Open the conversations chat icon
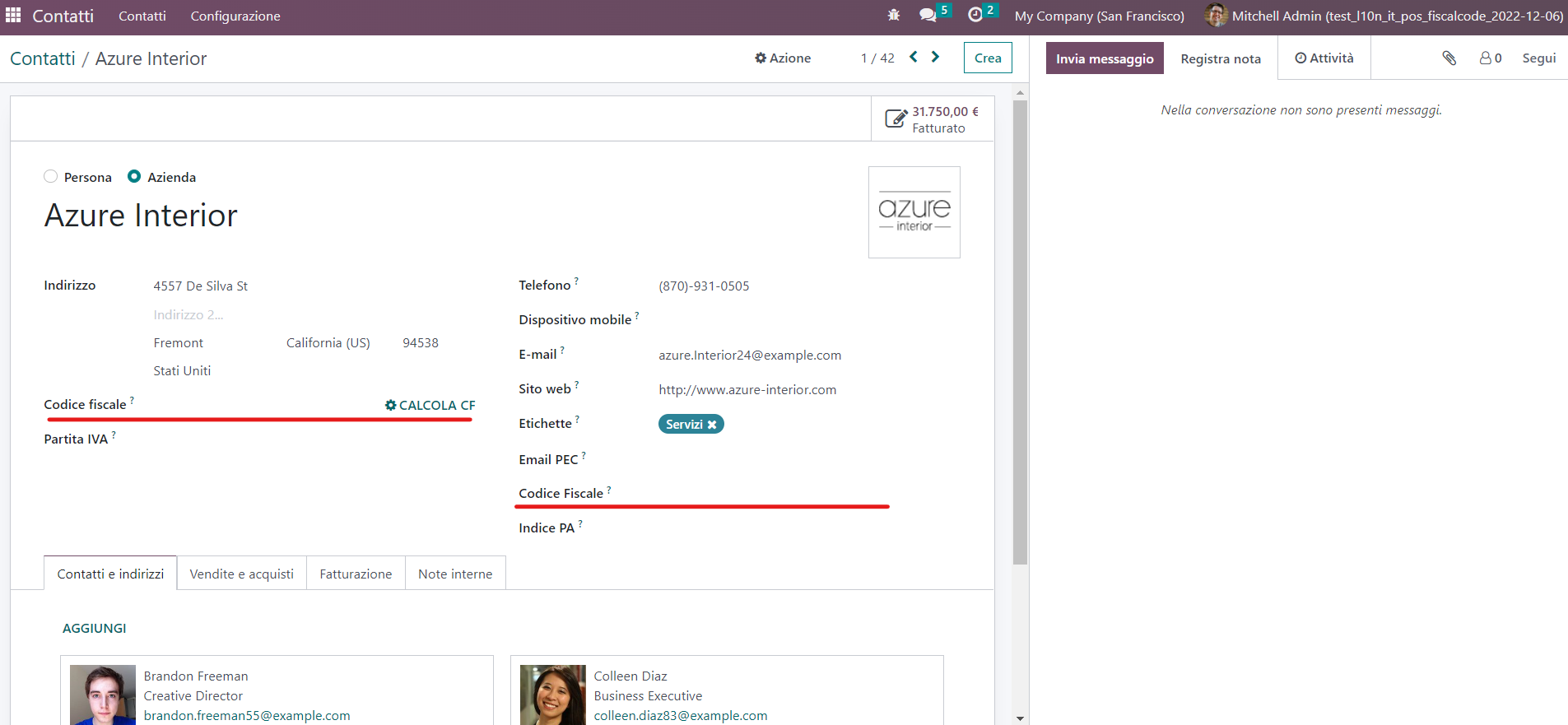 click(928, 15)
